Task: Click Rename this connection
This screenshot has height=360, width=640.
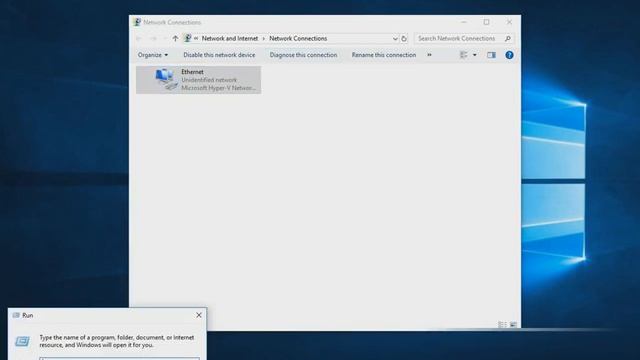Action: pyautogui.click(x=384, y=55)
